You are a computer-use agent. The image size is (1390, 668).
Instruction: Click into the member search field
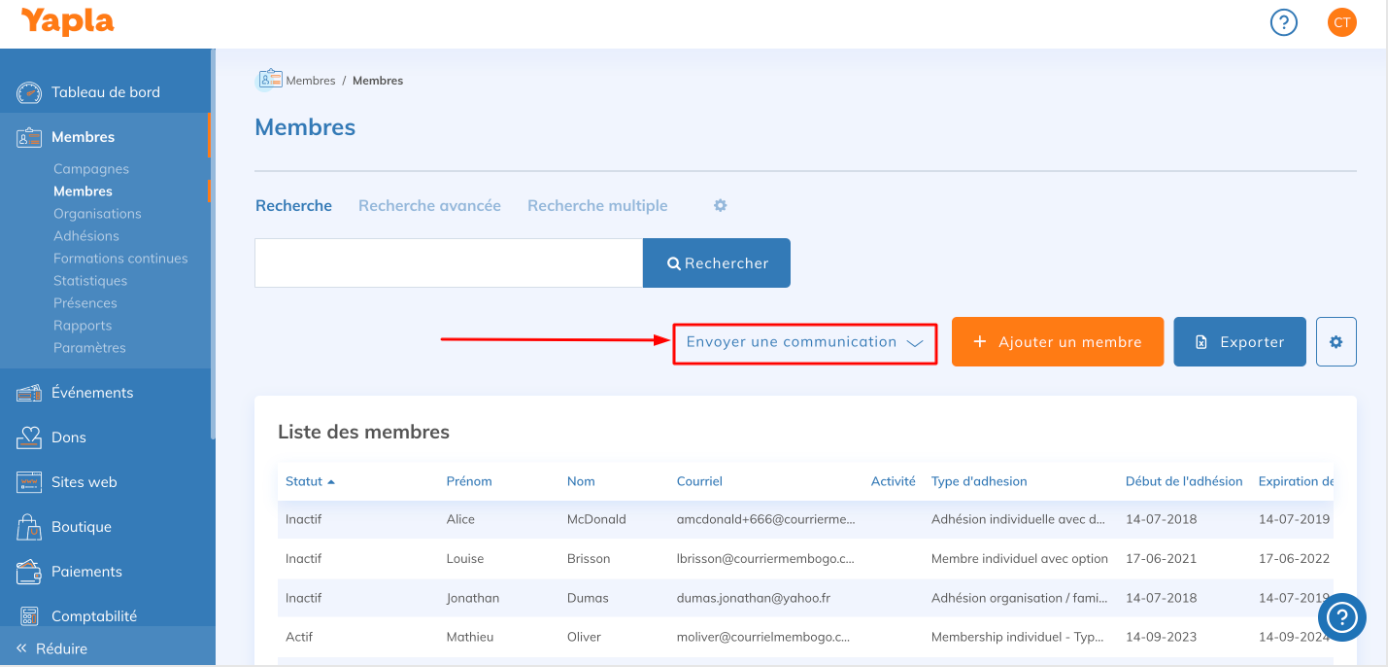tap(448, 263)
